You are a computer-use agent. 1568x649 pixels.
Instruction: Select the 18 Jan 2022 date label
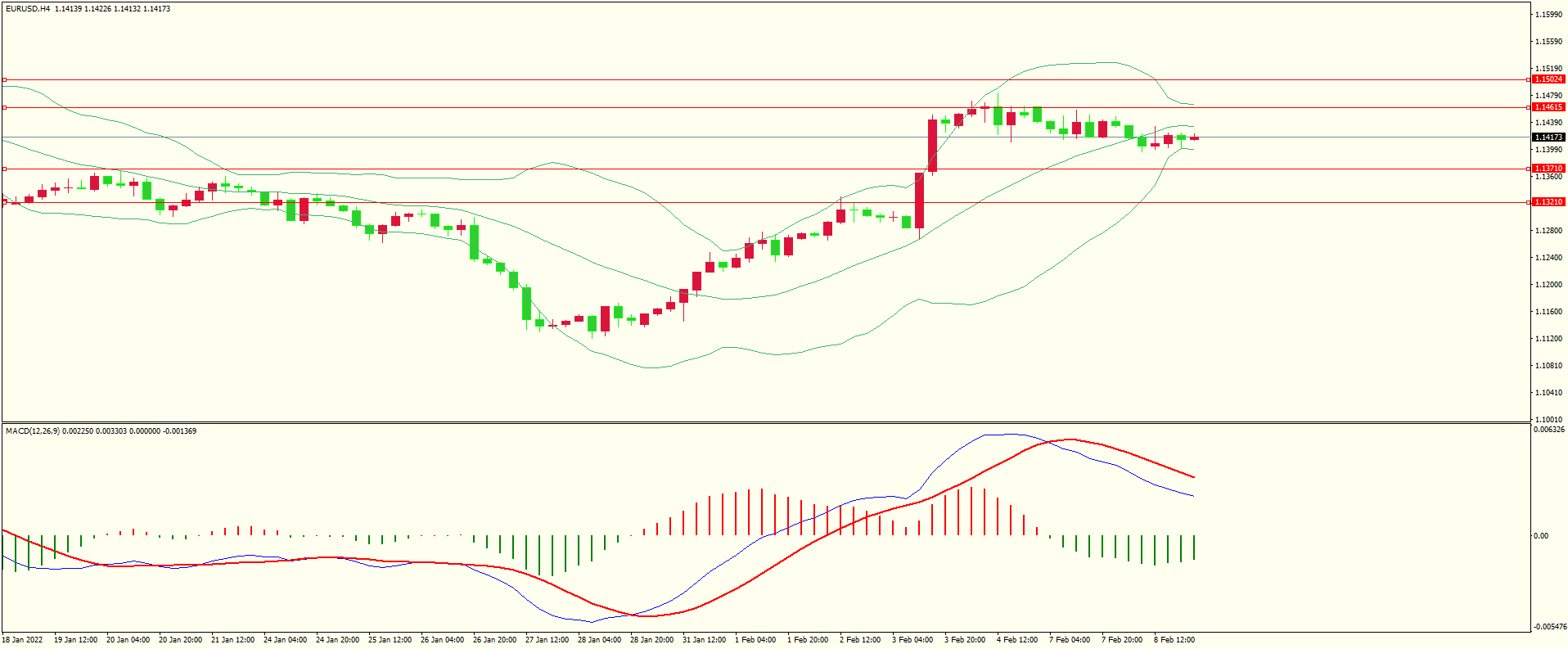coord(23,640)
